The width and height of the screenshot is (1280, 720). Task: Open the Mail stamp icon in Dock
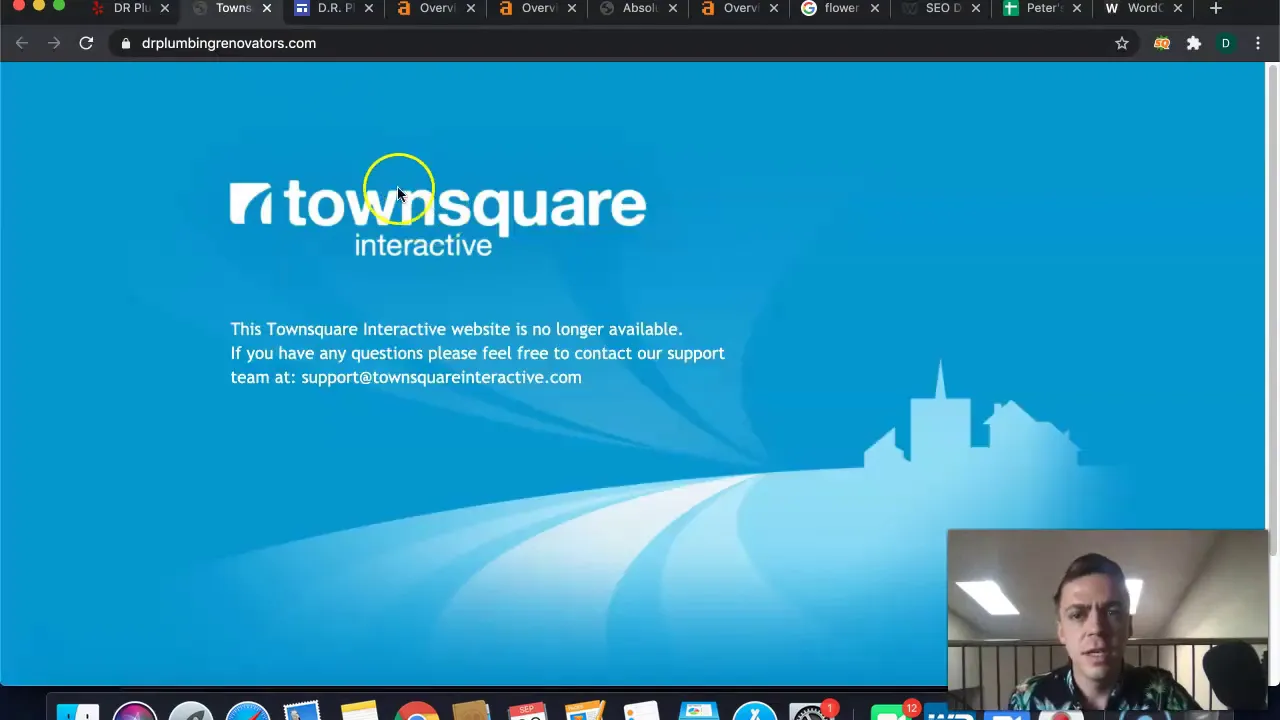pyautogui.click(x=303, y=711)
